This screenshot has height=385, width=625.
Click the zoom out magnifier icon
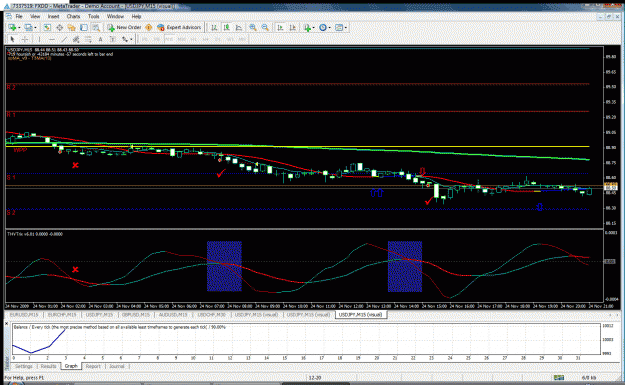(x=265, y=28)
